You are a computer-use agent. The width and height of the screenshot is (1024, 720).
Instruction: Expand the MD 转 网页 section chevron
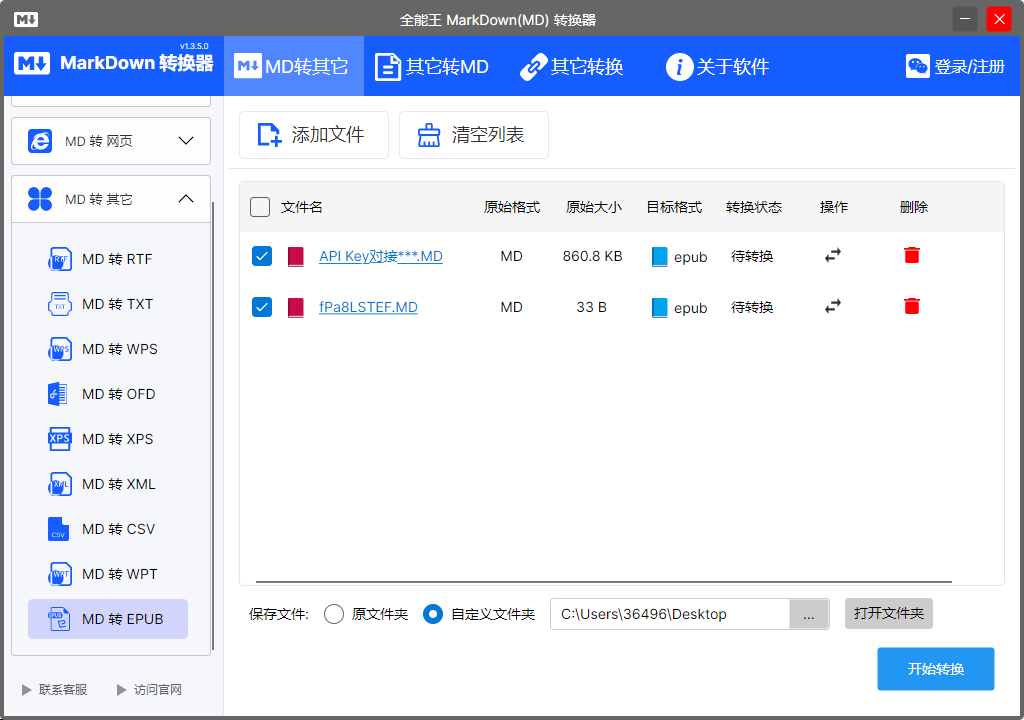point(186,141)
